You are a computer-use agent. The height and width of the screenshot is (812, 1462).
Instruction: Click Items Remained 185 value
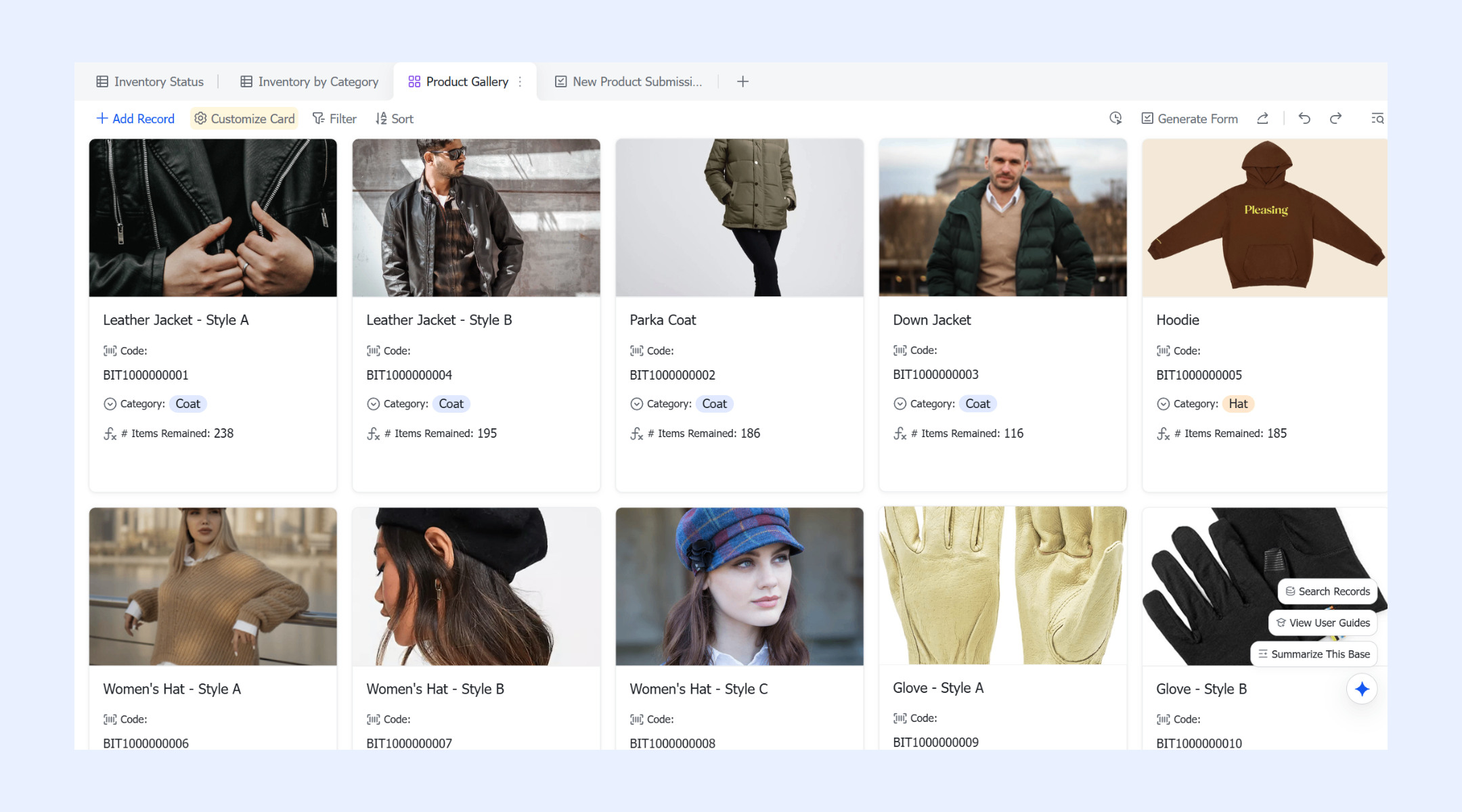(x=1277, y=433)
